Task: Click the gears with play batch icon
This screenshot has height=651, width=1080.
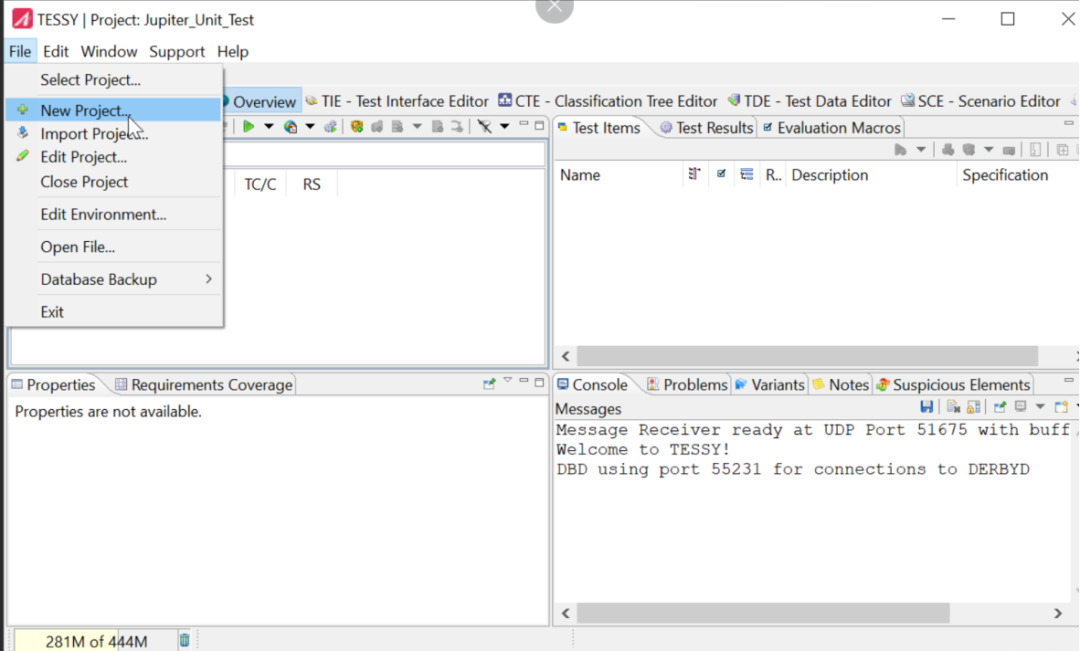Action: 331,126
